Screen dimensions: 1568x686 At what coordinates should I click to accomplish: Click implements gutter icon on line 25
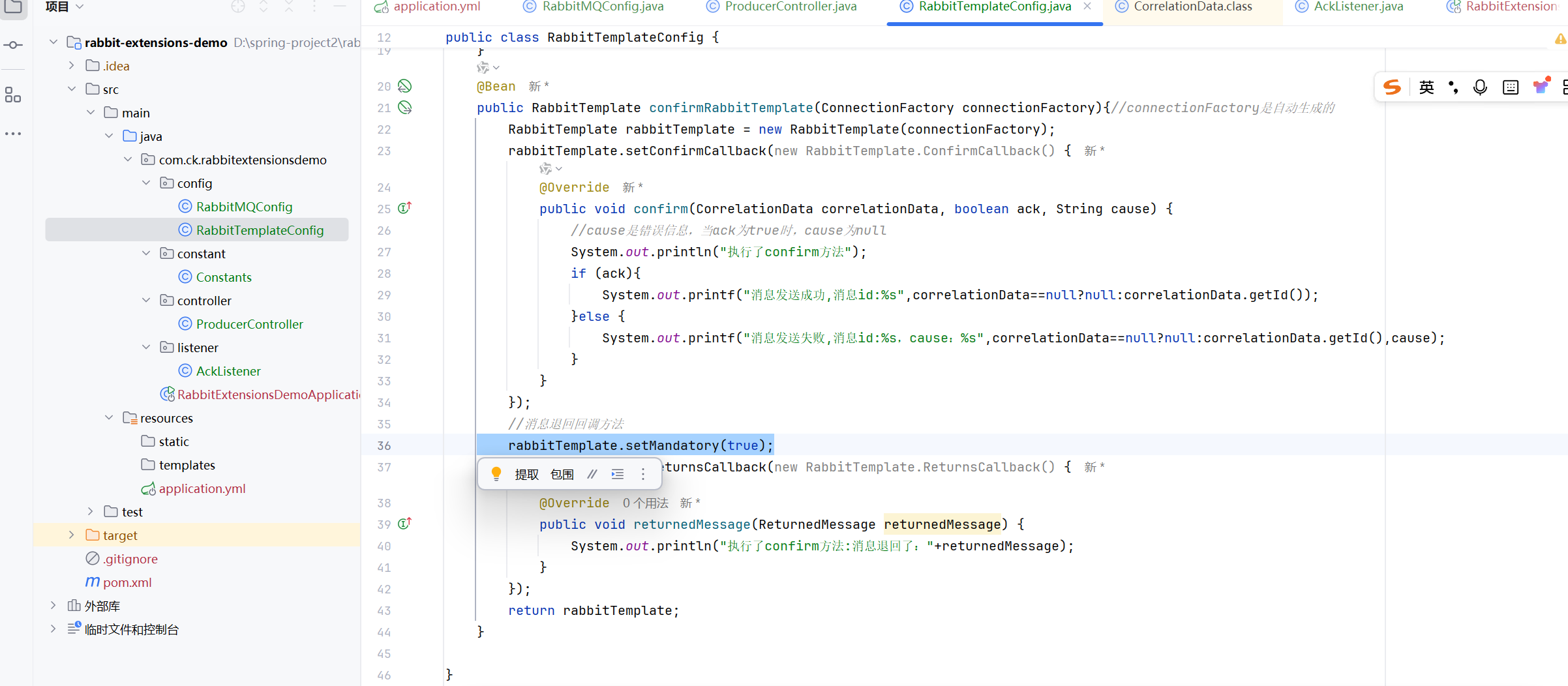(x=405, y=208)
